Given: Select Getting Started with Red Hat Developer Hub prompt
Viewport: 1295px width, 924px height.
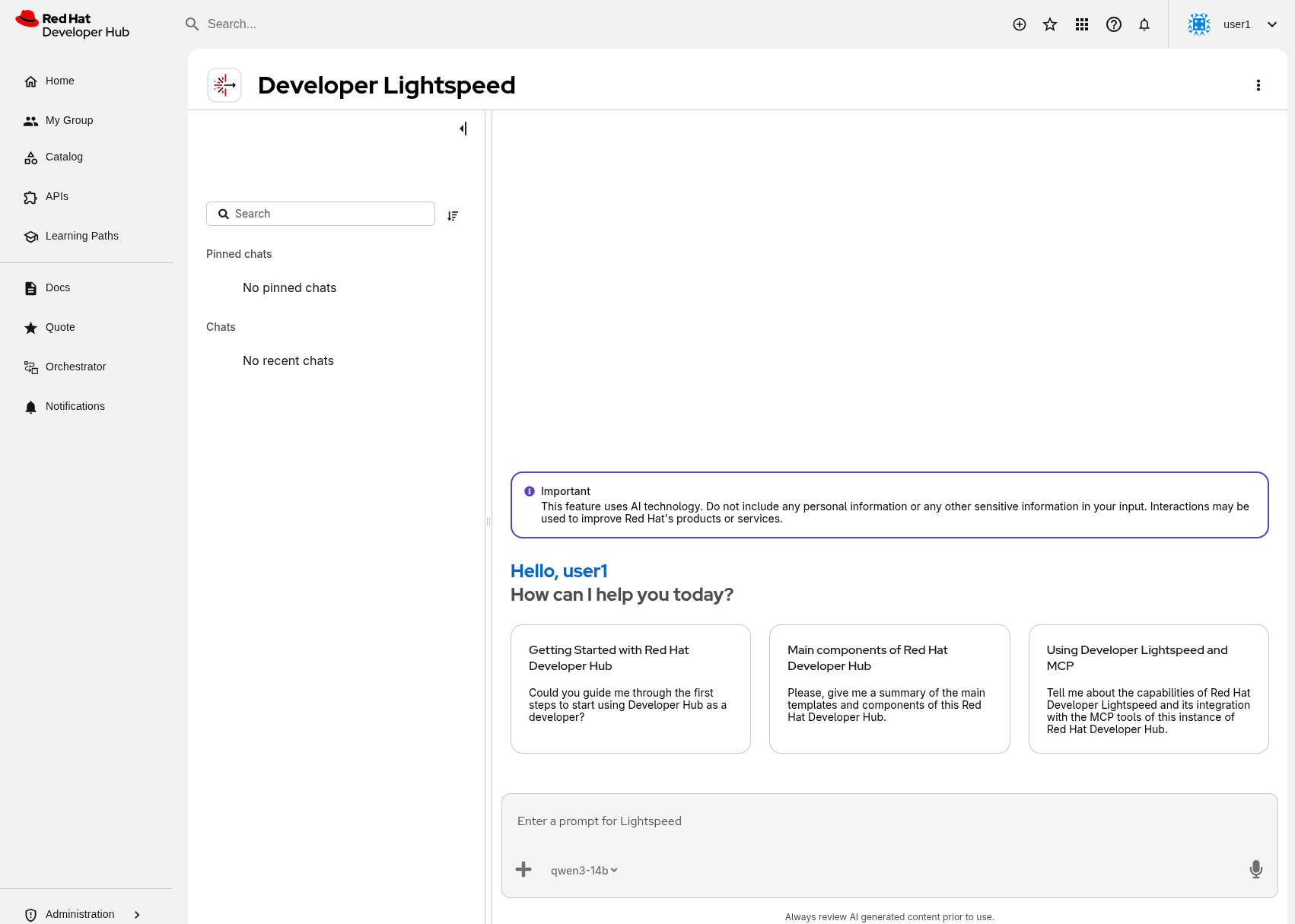Looking at the screenshot, I should click(x=631, y=689).
